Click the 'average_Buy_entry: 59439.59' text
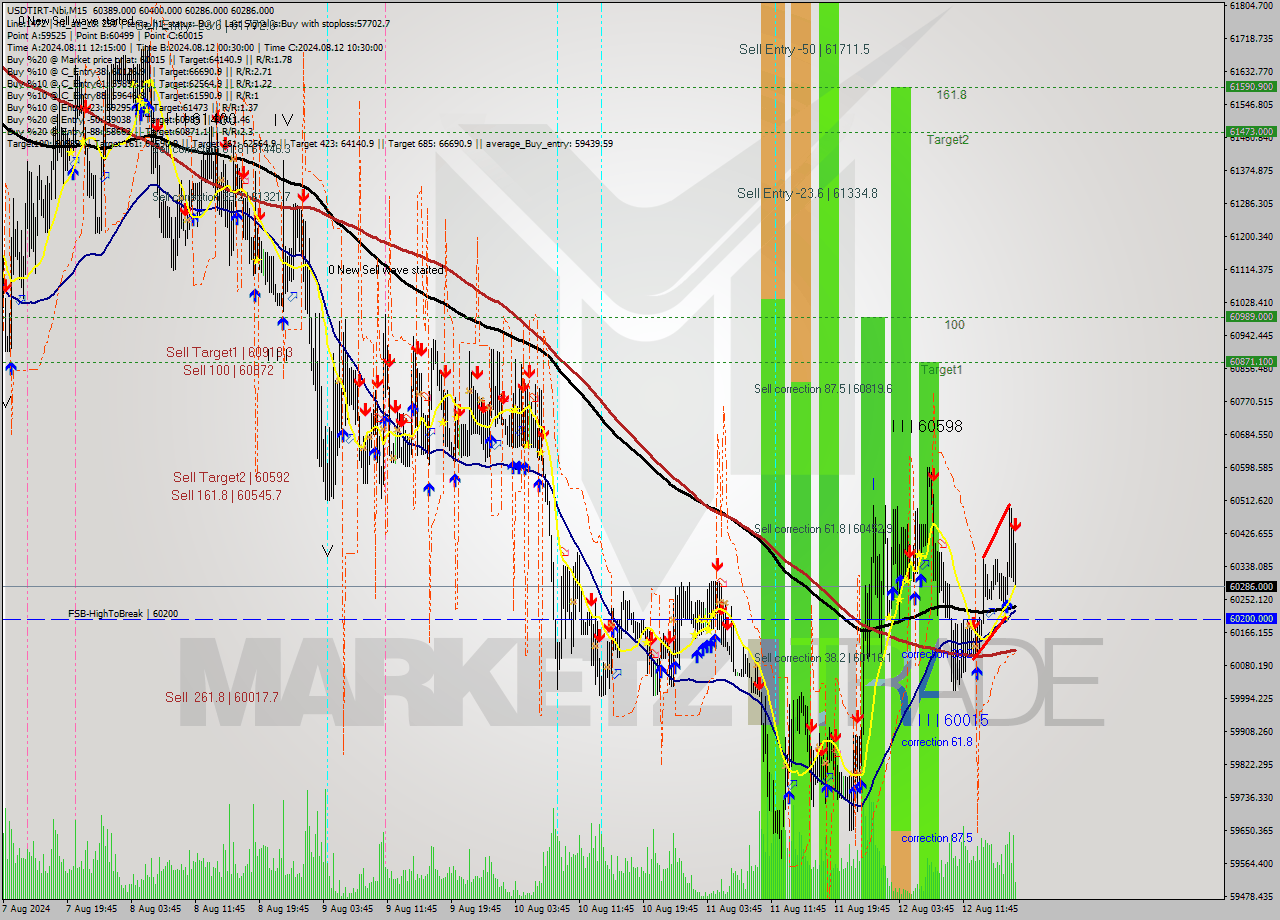1280x920 pixels. click(550, 143)
